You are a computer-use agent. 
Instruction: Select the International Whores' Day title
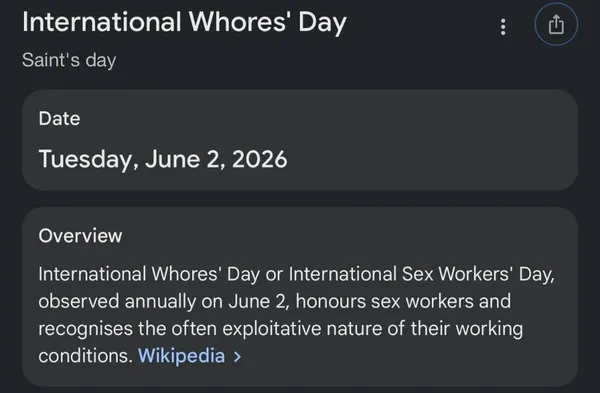click(x=184, y=23)
